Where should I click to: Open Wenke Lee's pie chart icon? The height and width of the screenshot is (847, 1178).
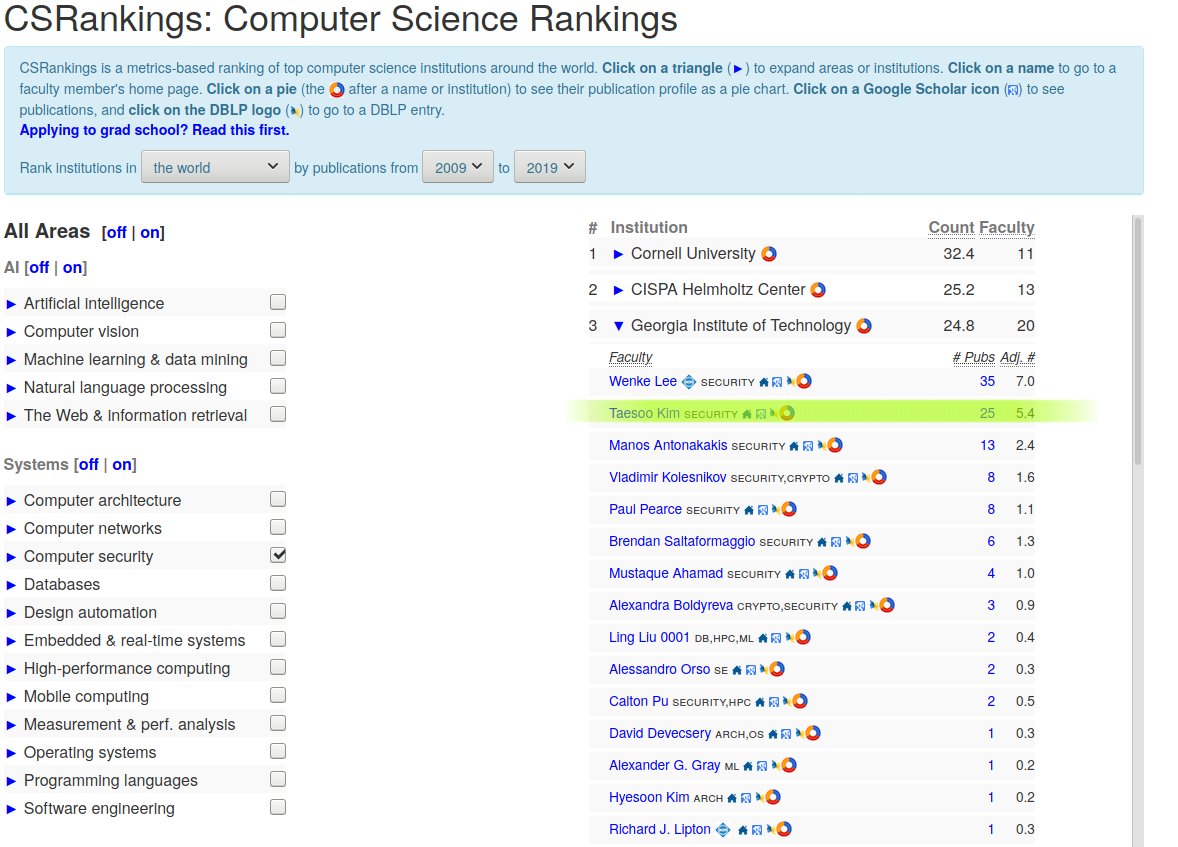click(x=804, y=381)
